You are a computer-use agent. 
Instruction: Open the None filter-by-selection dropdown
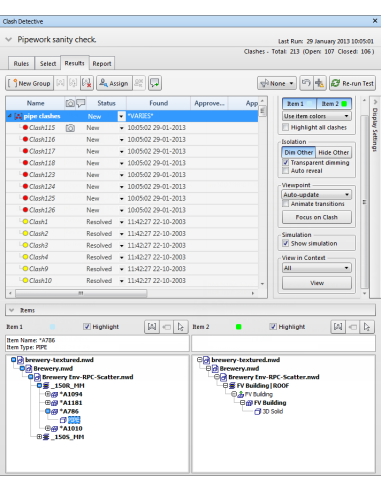click(277, 83)
